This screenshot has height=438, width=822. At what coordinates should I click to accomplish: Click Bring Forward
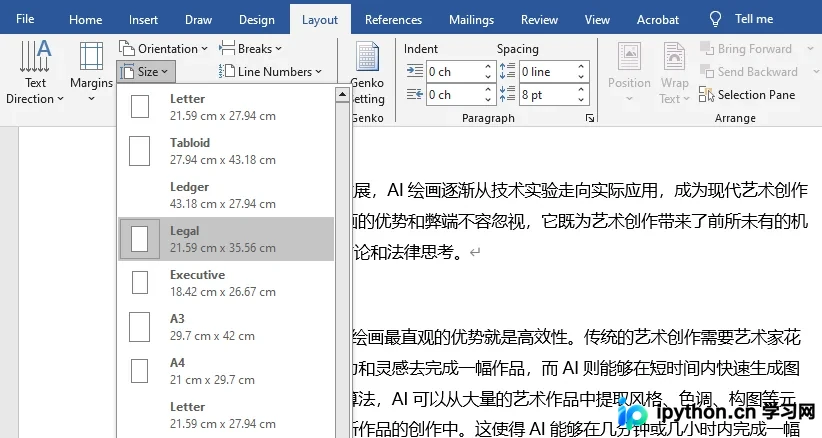746,49
